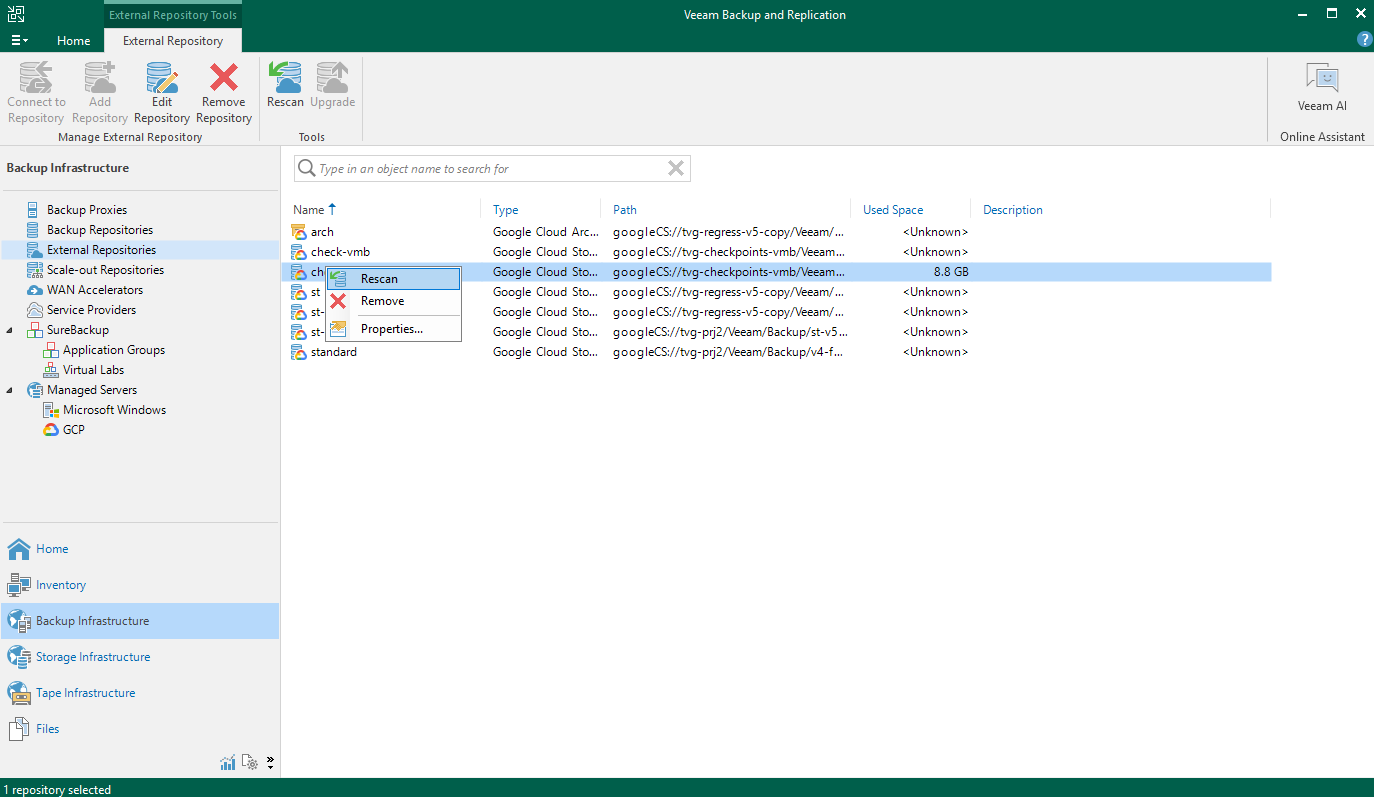Screen dimensions: 1374x797
Task: Click the cloud icon of the arch repository
Action: 298,232
